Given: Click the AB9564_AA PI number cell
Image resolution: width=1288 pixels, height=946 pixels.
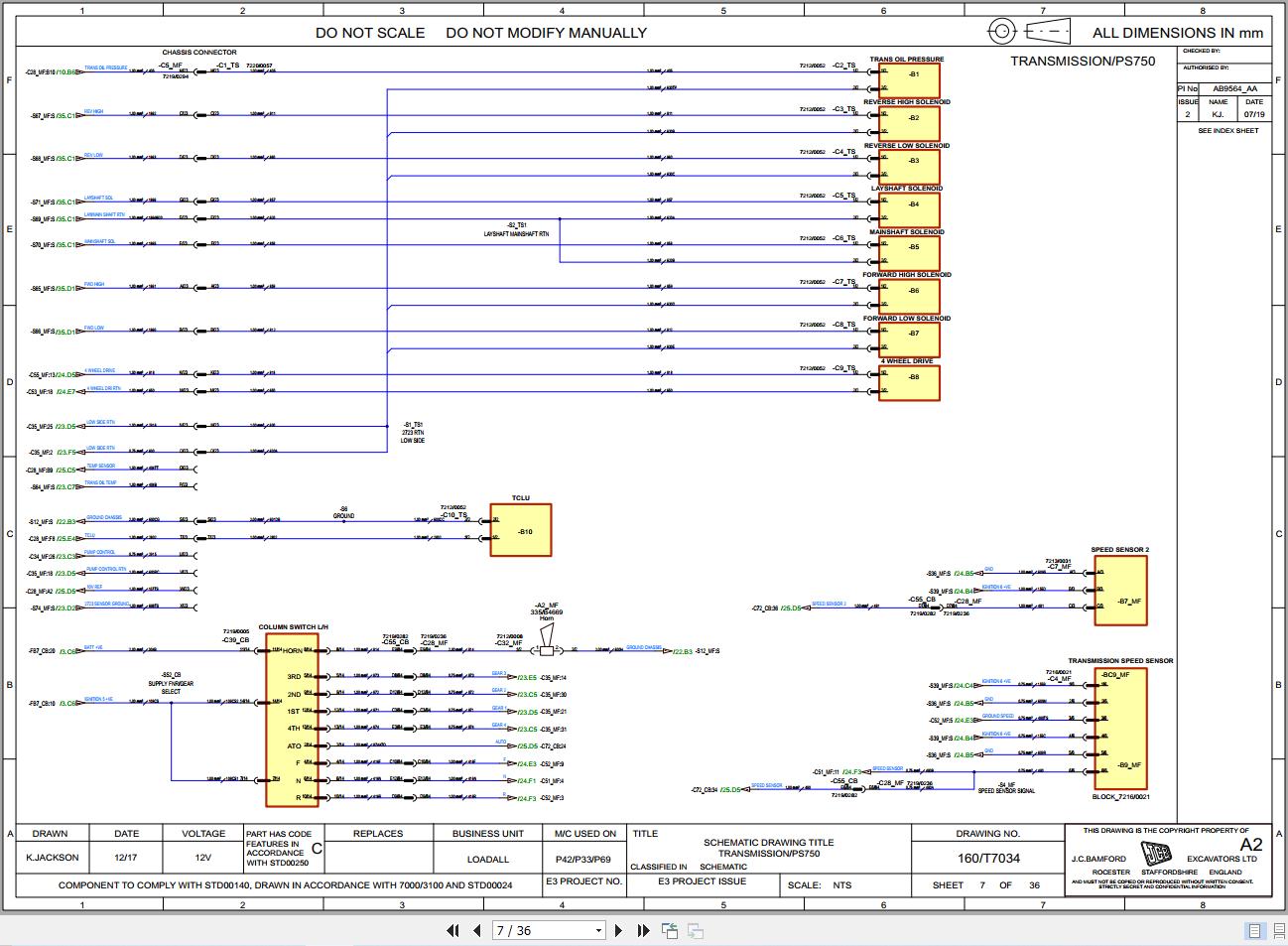Looking at the screenshot, I should (1234, 88).
